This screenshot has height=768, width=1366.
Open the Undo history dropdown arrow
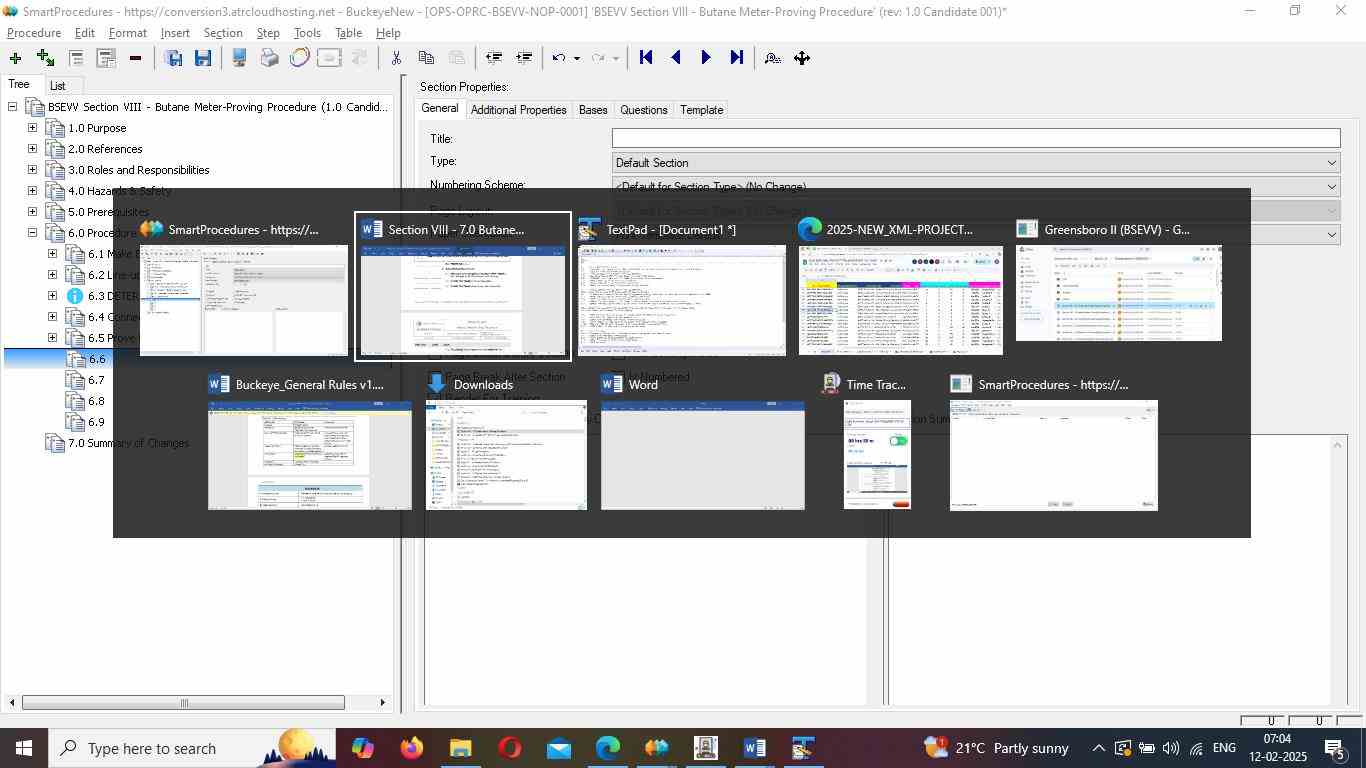pyautogui.click(x=577, y=58)
